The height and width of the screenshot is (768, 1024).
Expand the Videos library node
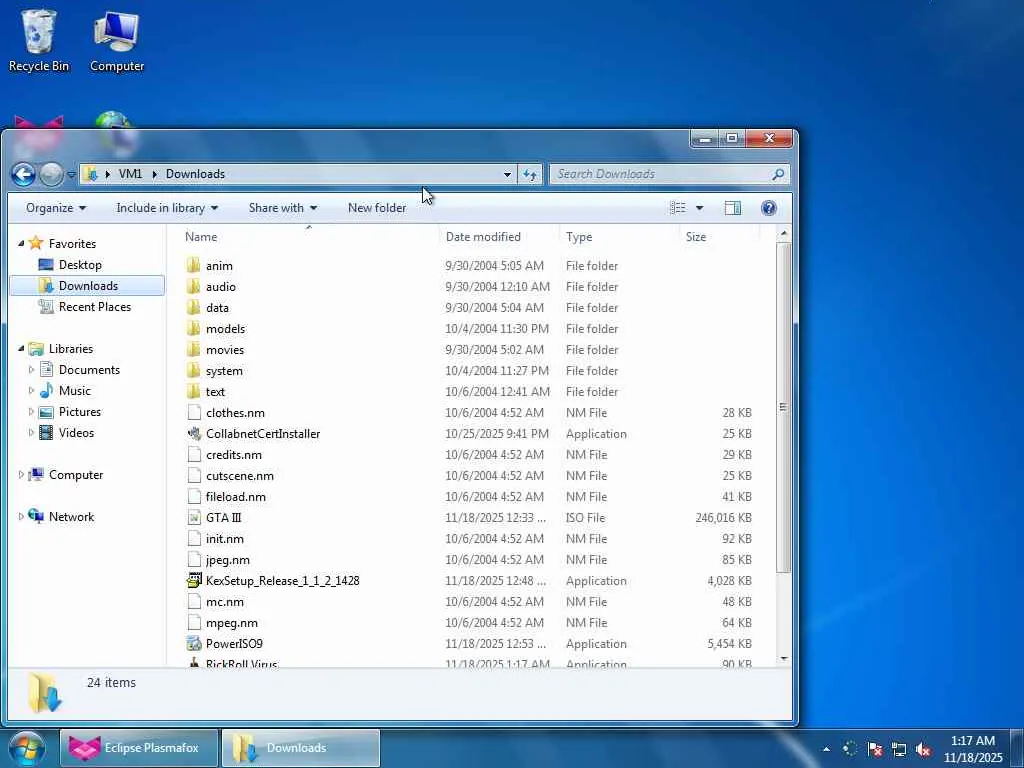pyautogui.click(x=31, y=432)
